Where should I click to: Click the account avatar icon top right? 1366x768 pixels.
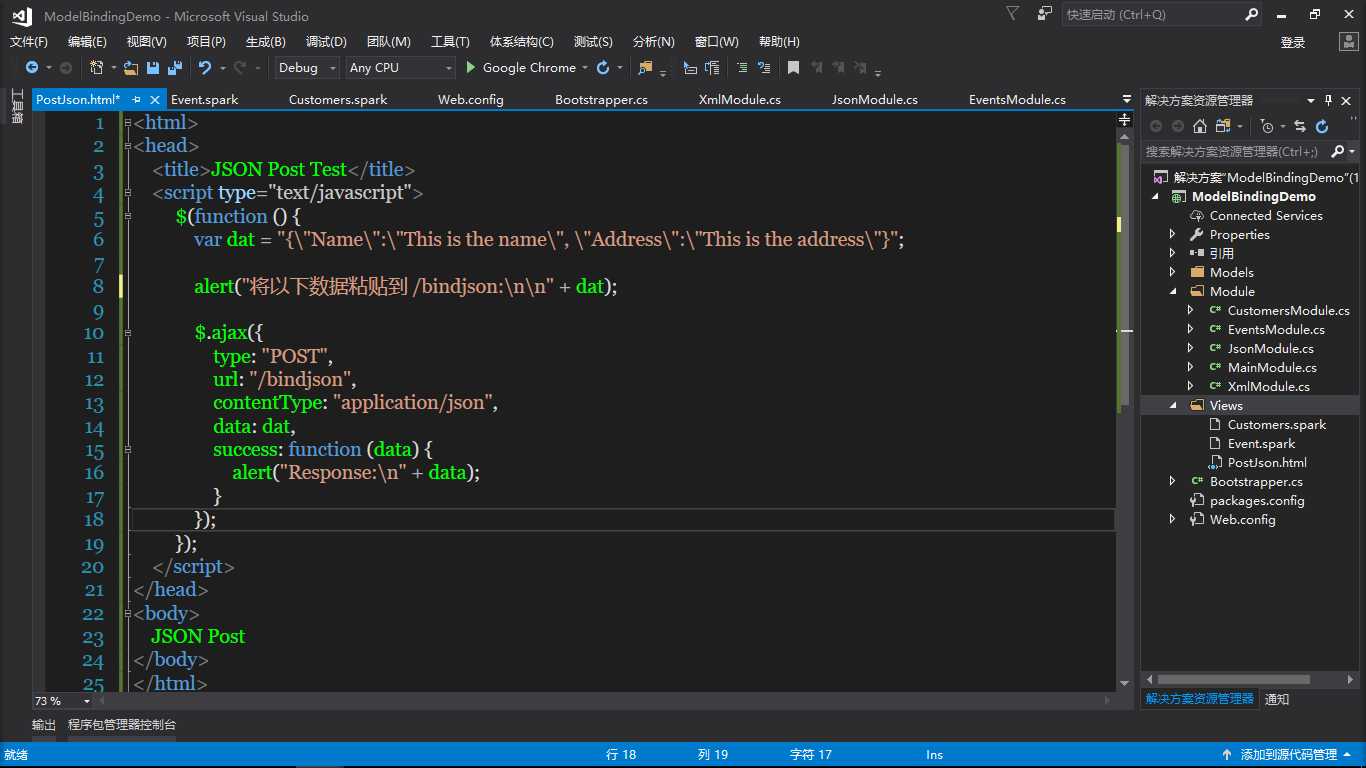click(1349, 42)
